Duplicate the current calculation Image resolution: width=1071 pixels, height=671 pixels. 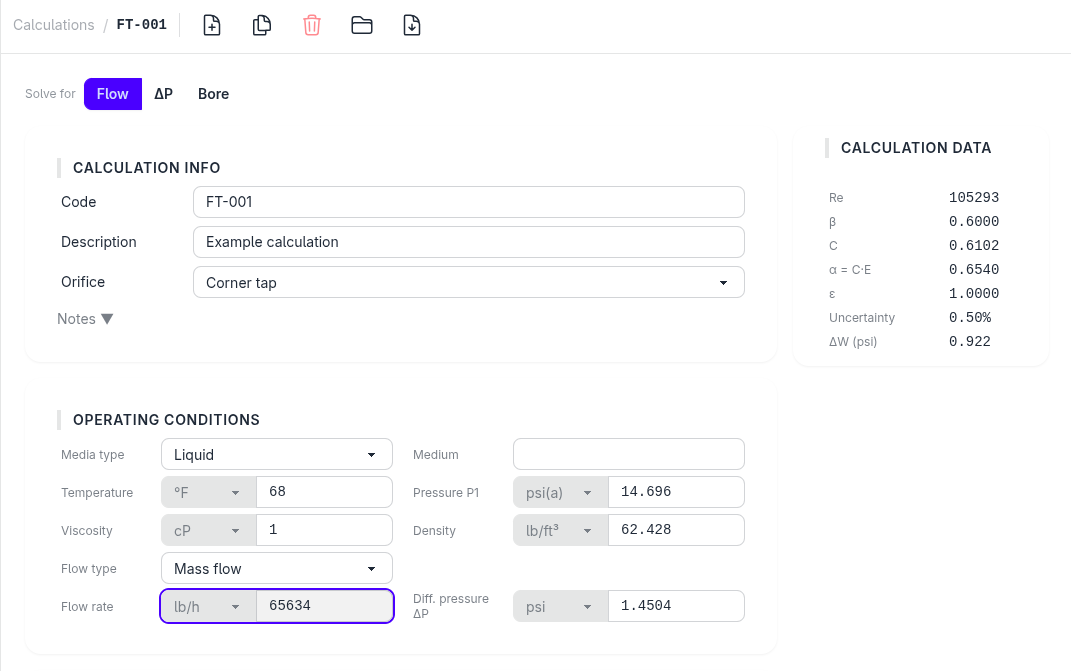(262, 25)
